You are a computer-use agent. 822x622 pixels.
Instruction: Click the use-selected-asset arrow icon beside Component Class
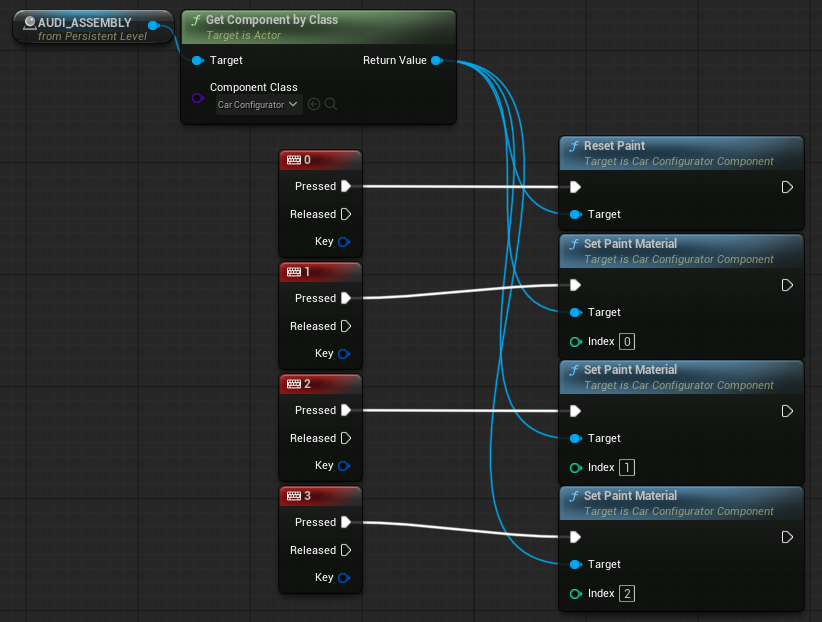pyautogui.click(x=314, y=104)
